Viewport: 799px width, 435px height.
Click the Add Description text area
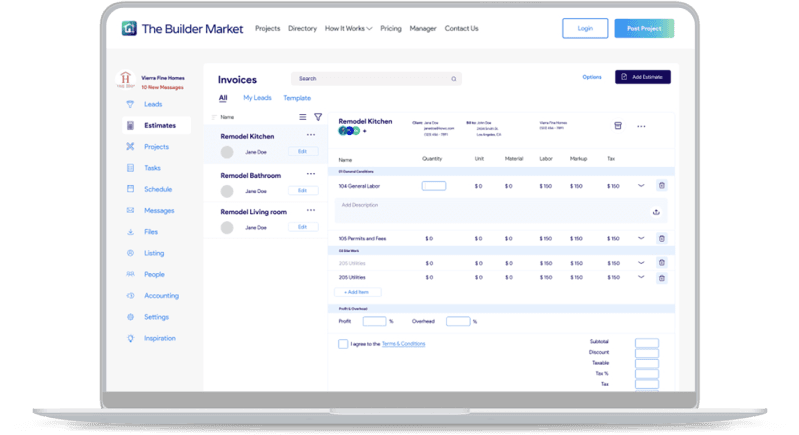(x=500, y=210)
